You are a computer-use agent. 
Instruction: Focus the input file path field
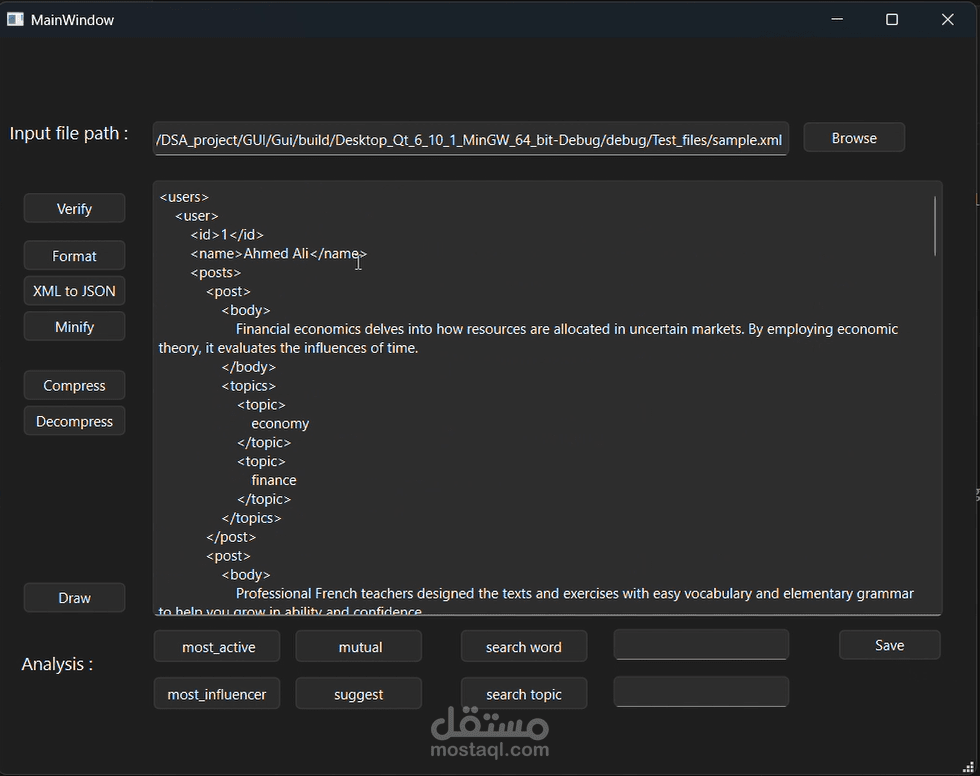470,140
